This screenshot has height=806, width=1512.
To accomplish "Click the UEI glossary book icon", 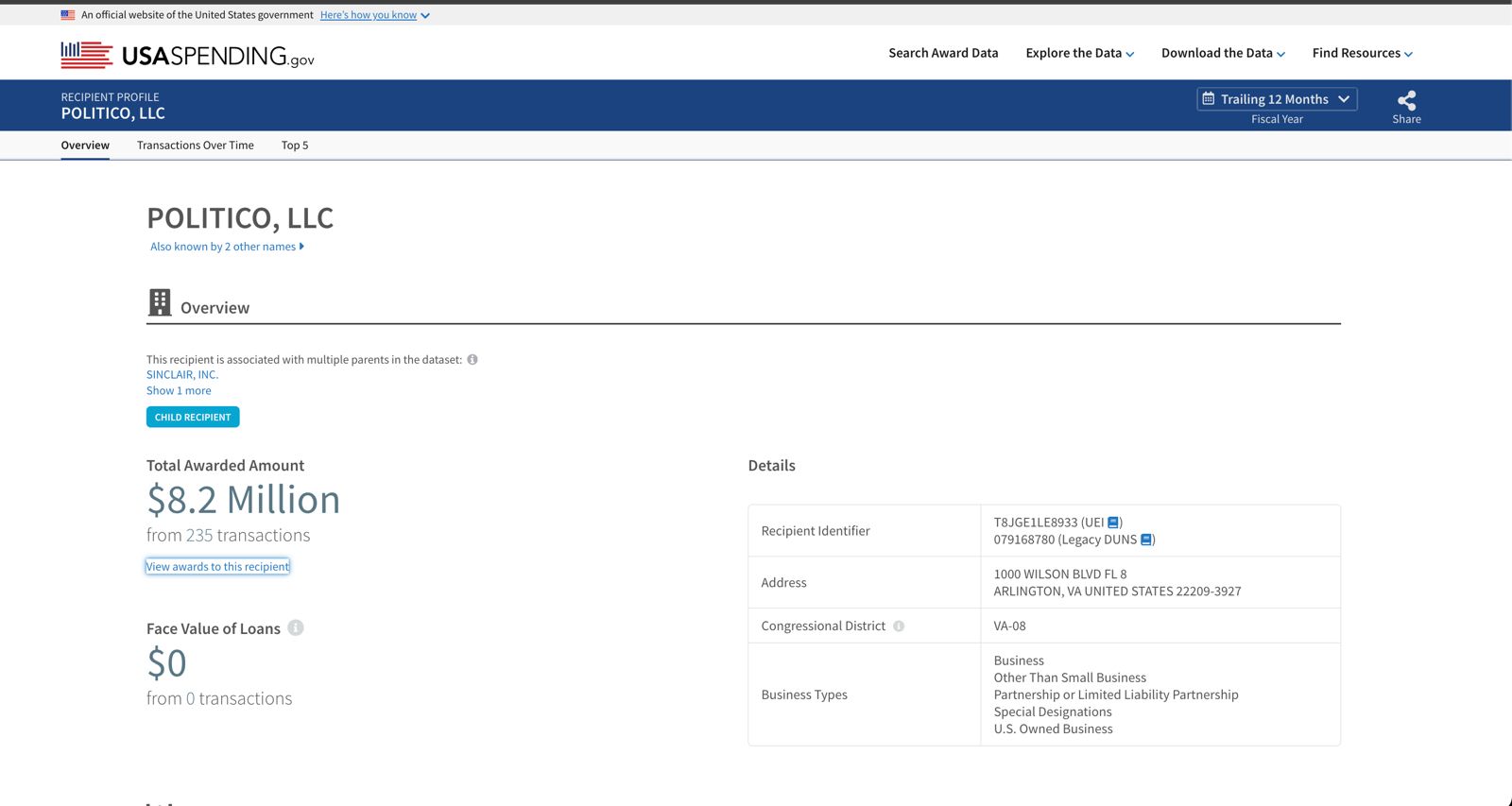I will [1113, 523].
